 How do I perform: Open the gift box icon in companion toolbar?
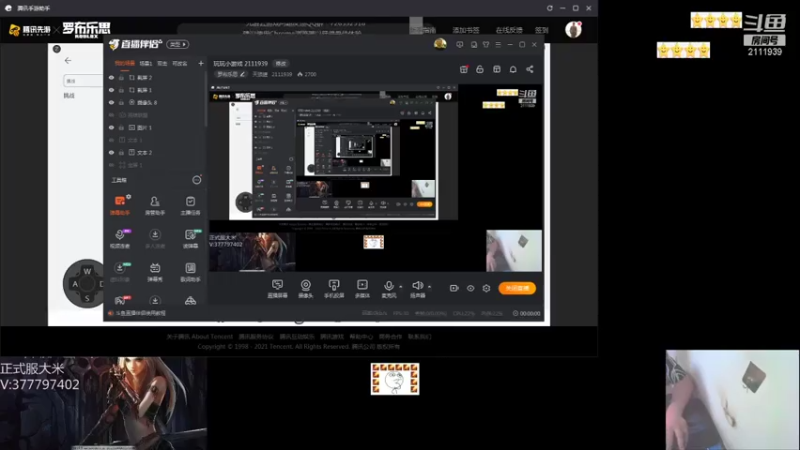[464, 69]
